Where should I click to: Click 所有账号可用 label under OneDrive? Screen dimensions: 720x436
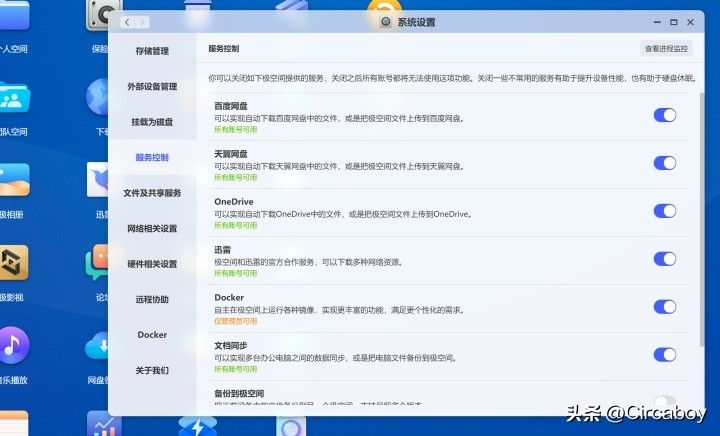click(236, 225)
